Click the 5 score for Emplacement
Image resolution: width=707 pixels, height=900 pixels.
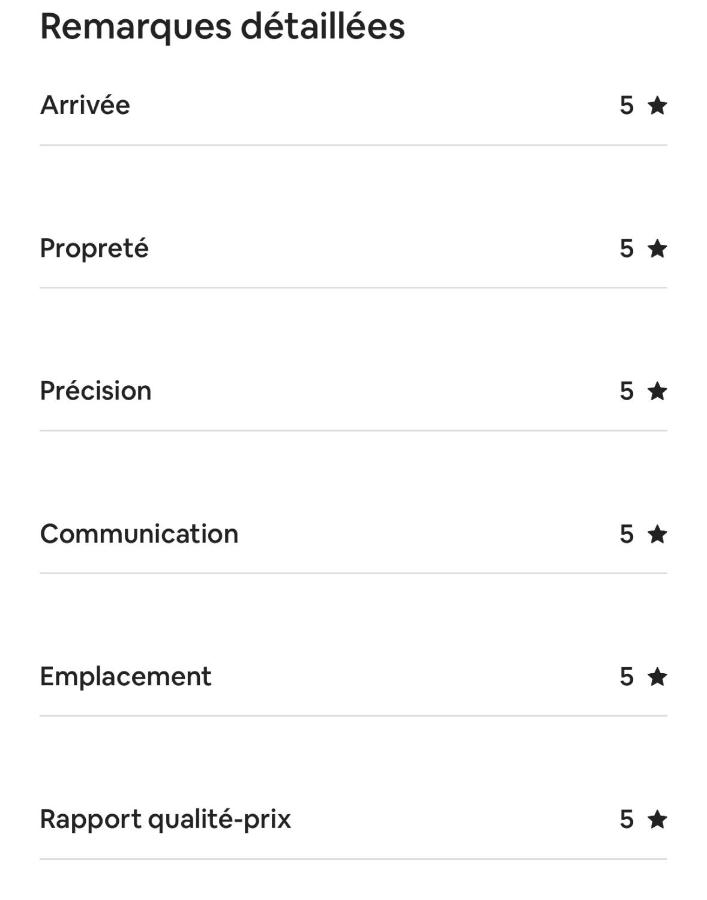[x=627, y=677]
